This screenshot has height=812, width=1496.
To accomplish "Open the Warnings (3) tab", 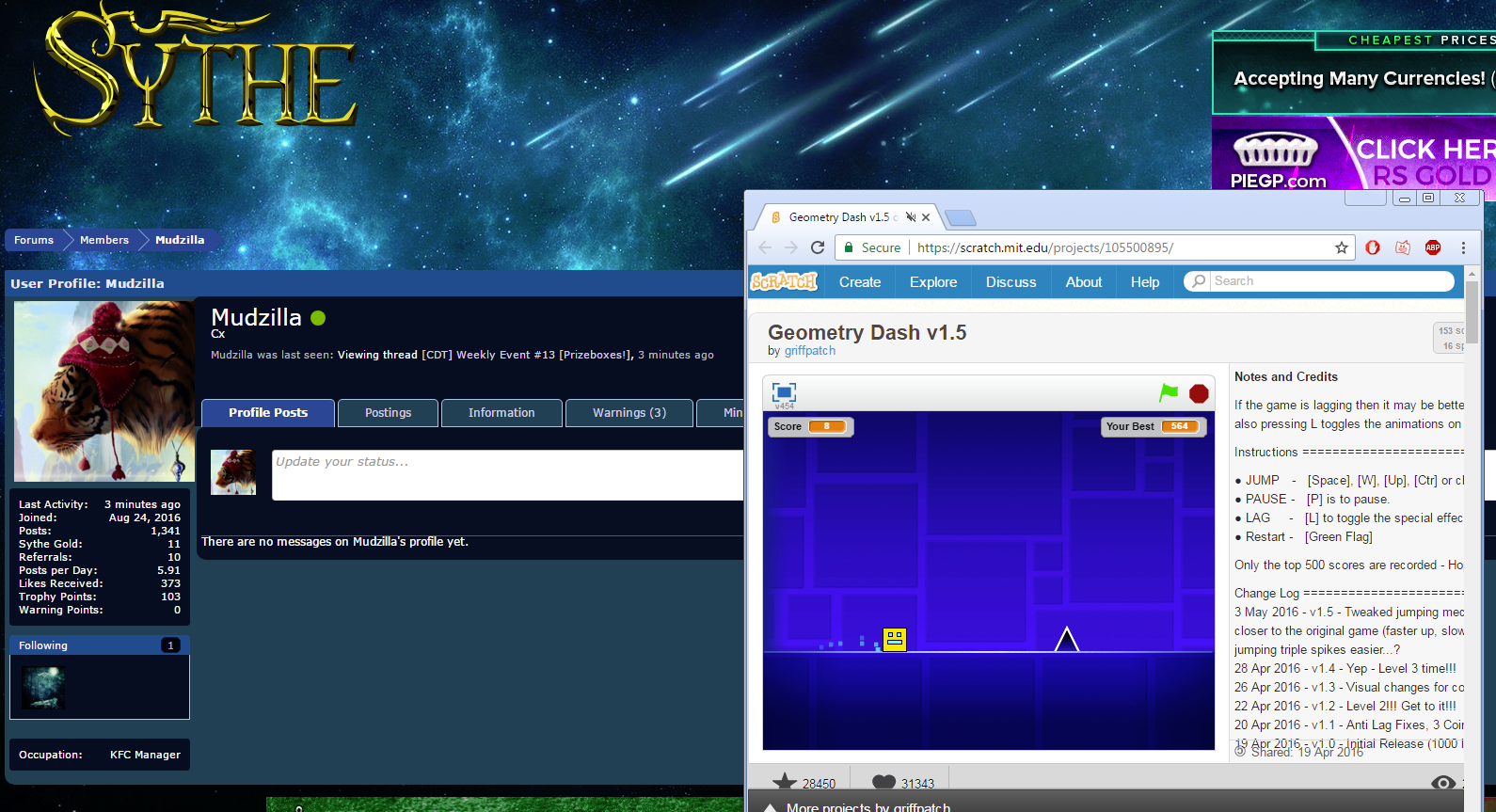I will 629,412.
